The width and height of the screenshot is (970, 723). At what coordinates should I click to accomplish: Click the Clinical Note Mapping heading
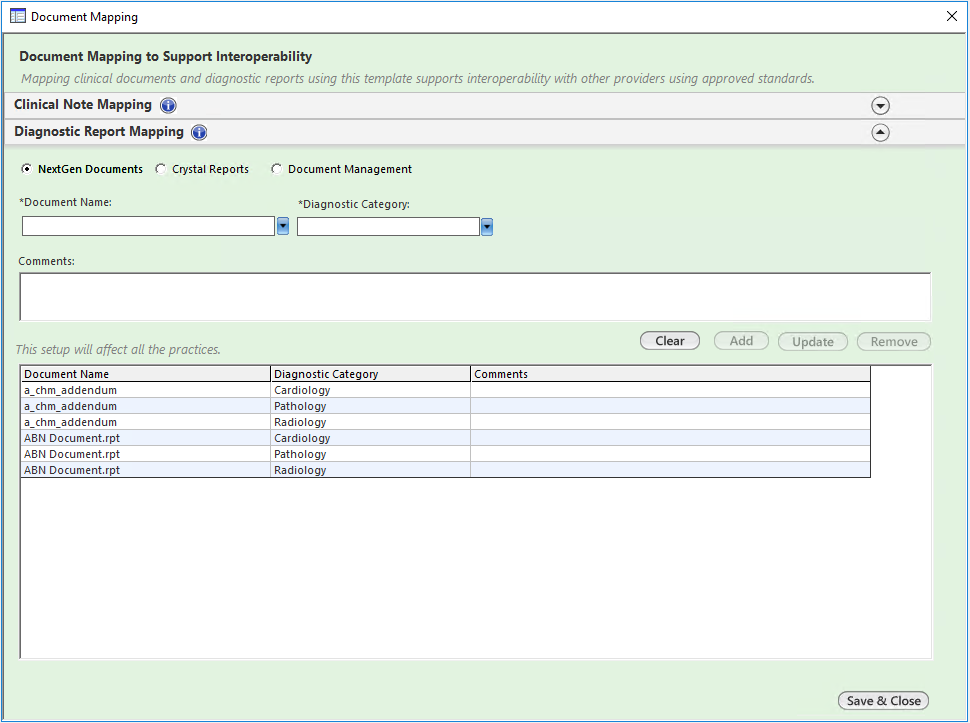point(83,105)
